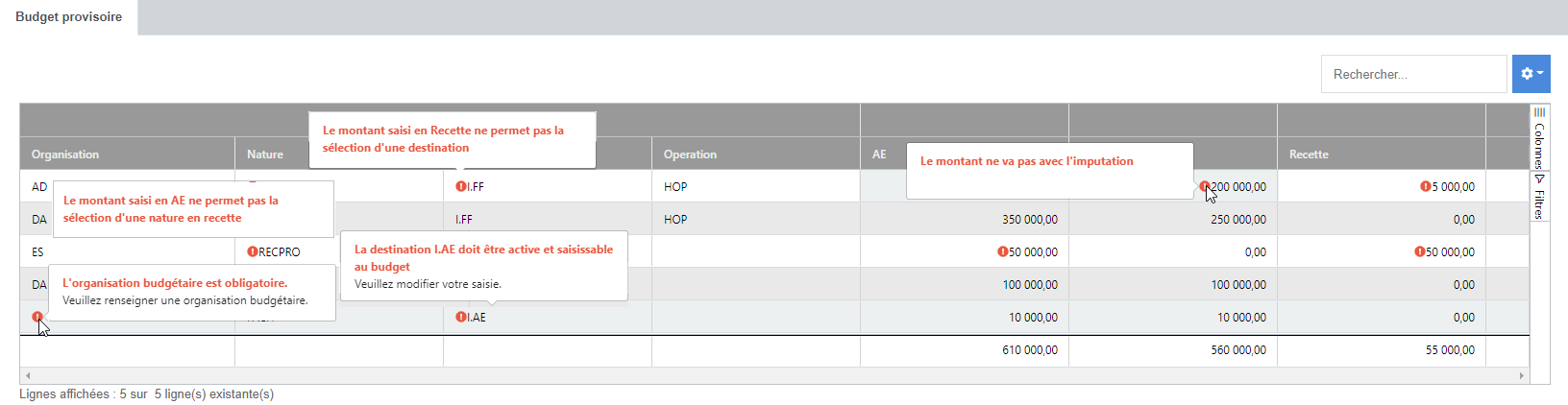
Task: Expand the Filtres side panel
Action: tap(1539, 197)
